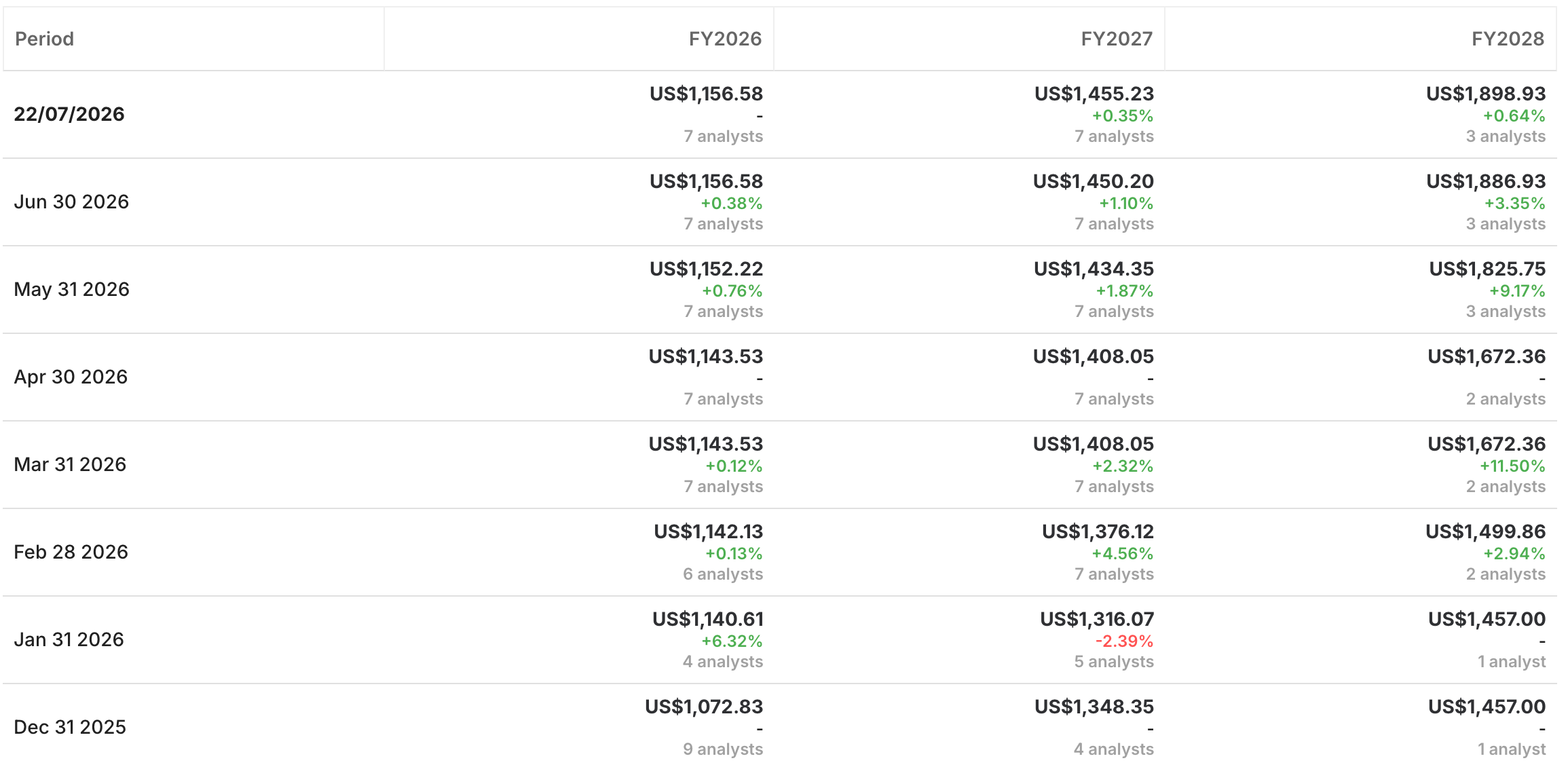Select the US$1,455.23 FY2027 estimate
The image size is (1568, 767).
tap(1094, 94)
